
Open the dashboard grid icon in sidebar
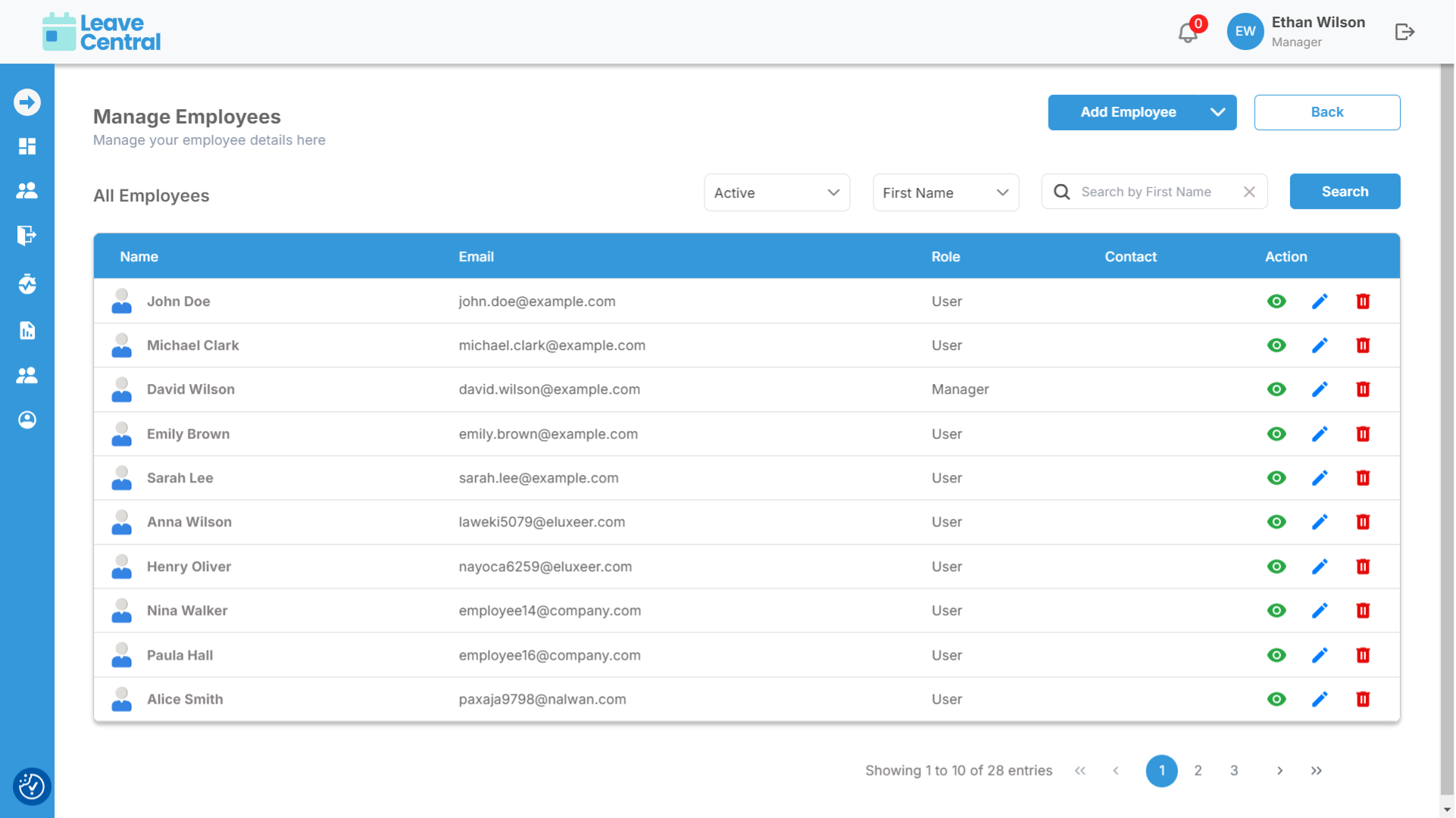27,146
